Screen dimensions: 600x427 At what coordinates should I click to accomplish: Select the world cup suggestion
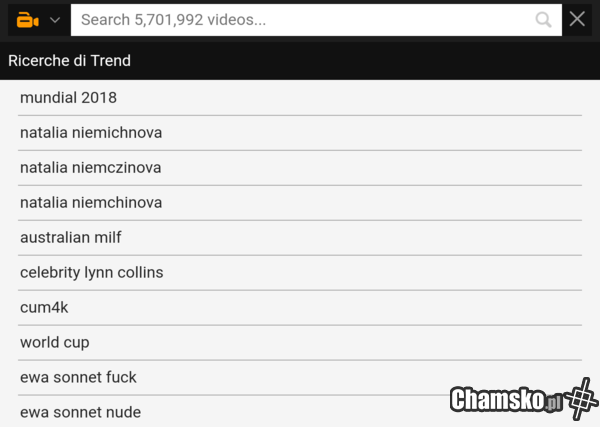coord(55,343)
